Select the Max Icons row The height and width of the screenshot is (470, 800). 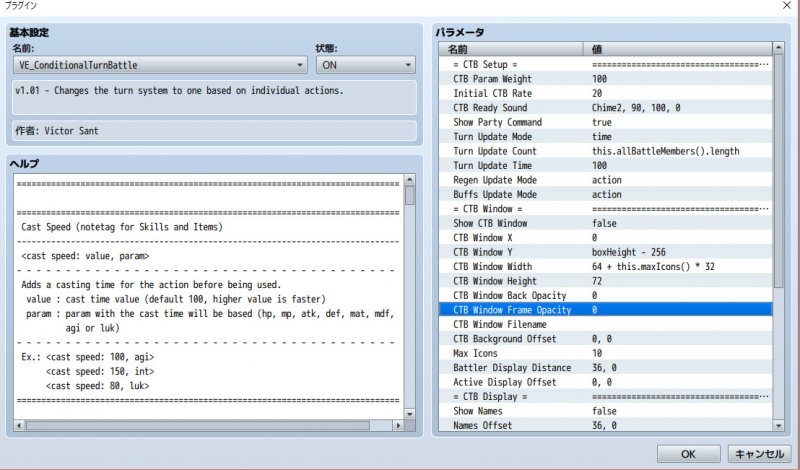click(606, 353)
